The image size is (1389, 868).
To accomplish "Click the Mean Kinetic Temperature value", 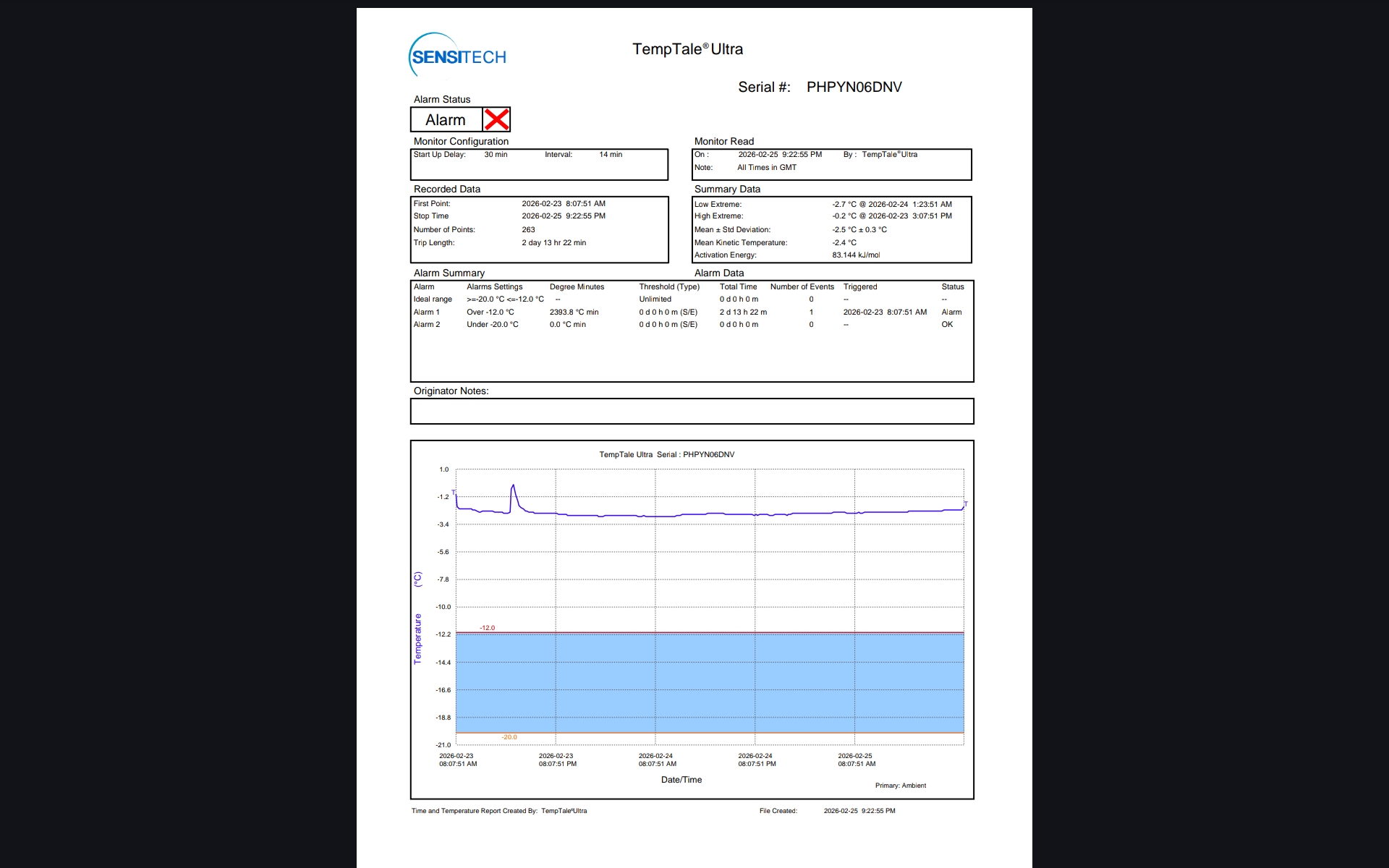I will [844, 243].
